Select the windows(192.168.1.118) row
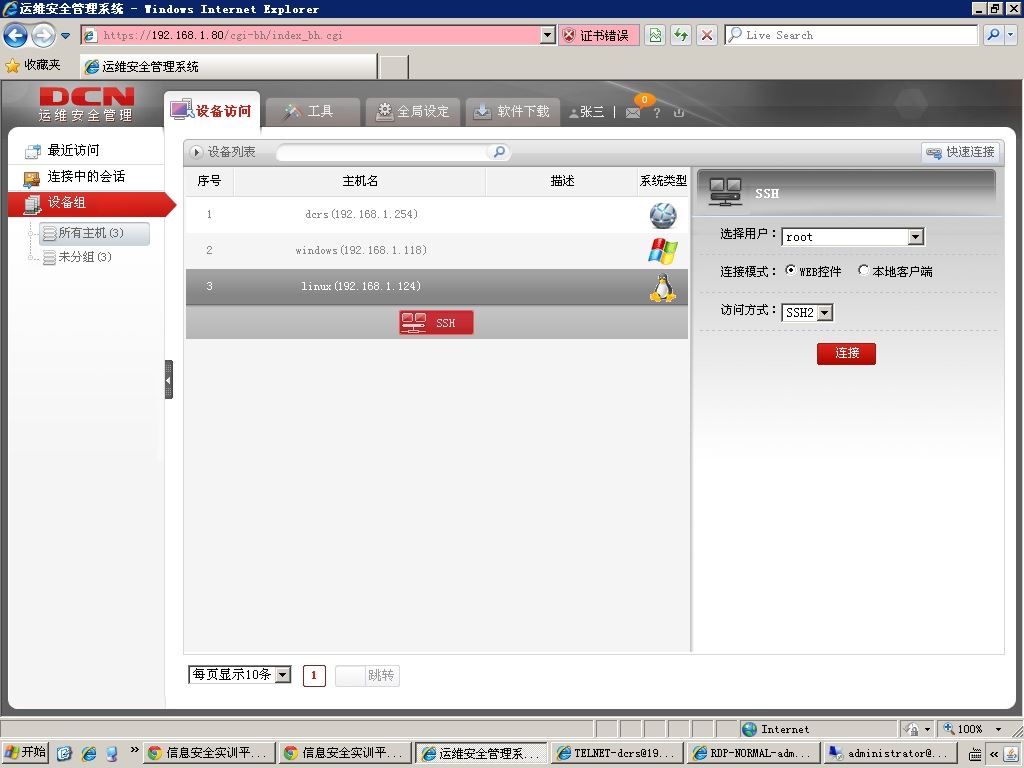Viewport: 1024px width, 768px height. click(x=436, y=251)
